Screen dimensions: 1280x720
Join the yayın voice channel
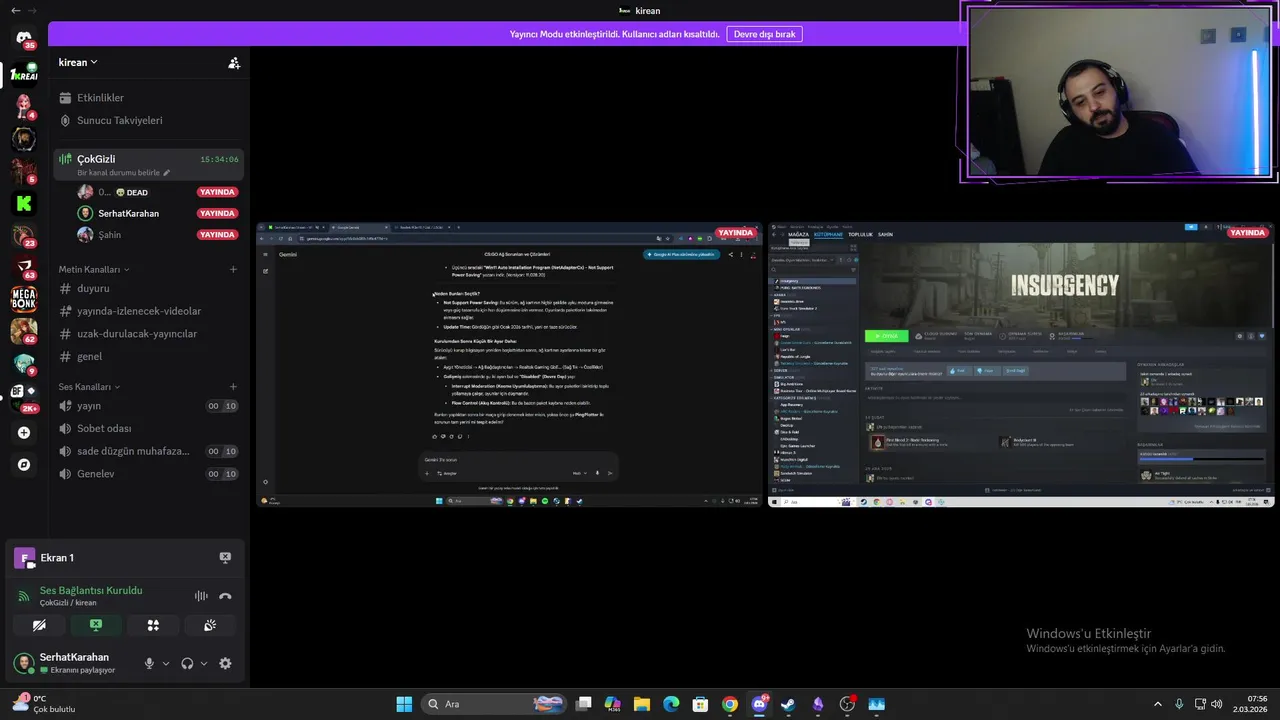[148, 406]
